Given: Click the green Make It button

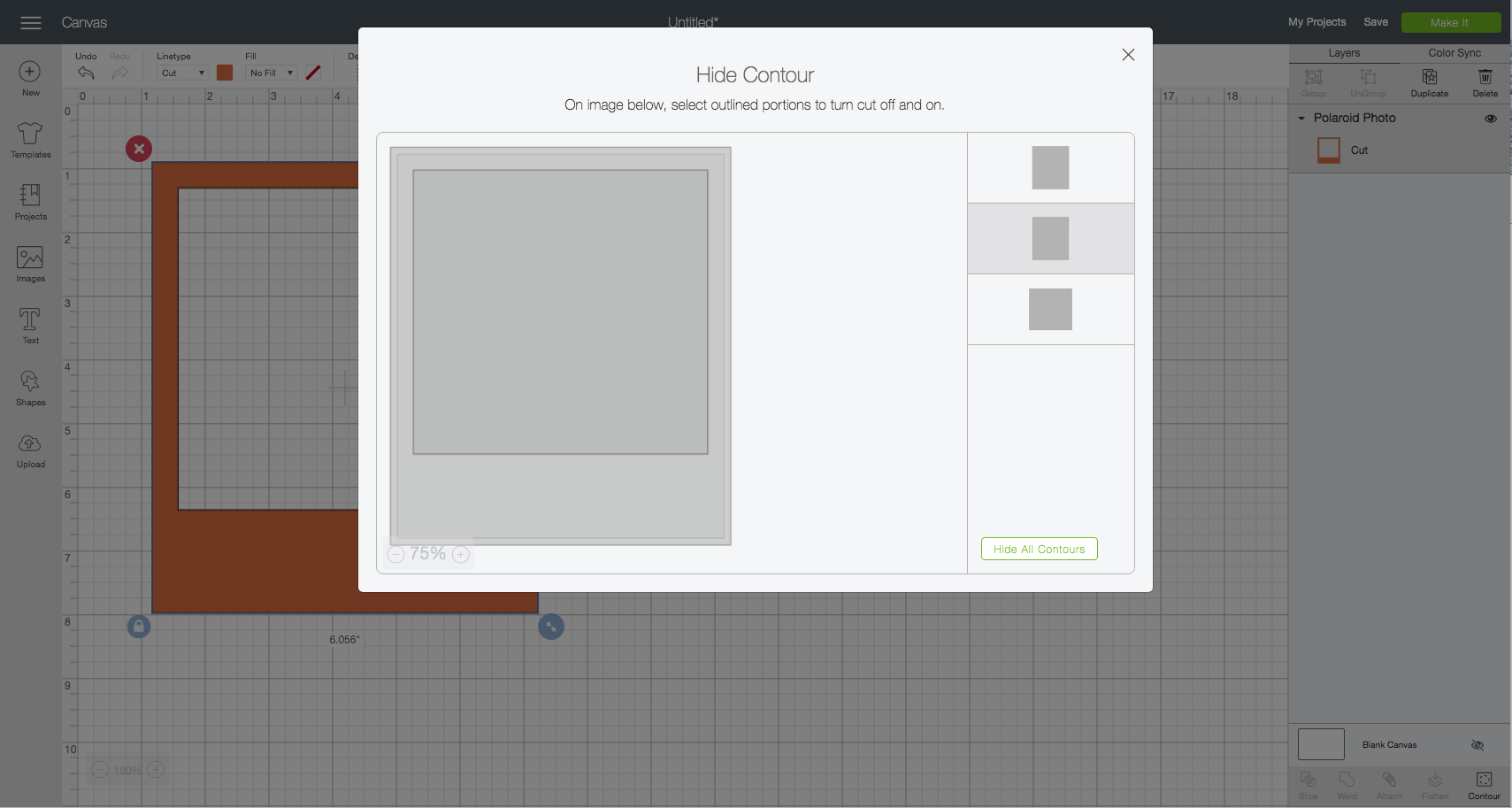Looking at the screenshot, I should click(1450, 23).
